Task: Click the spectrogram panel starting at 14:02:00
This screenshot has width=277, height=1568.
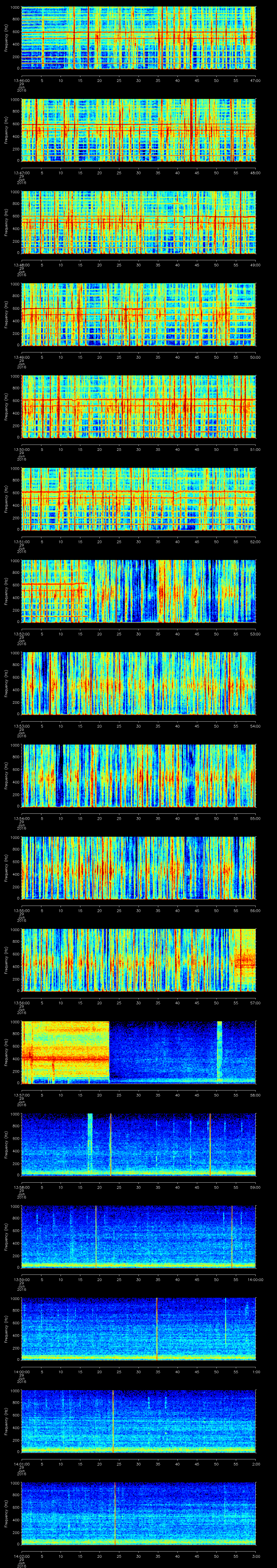Action: [139, 1514]
